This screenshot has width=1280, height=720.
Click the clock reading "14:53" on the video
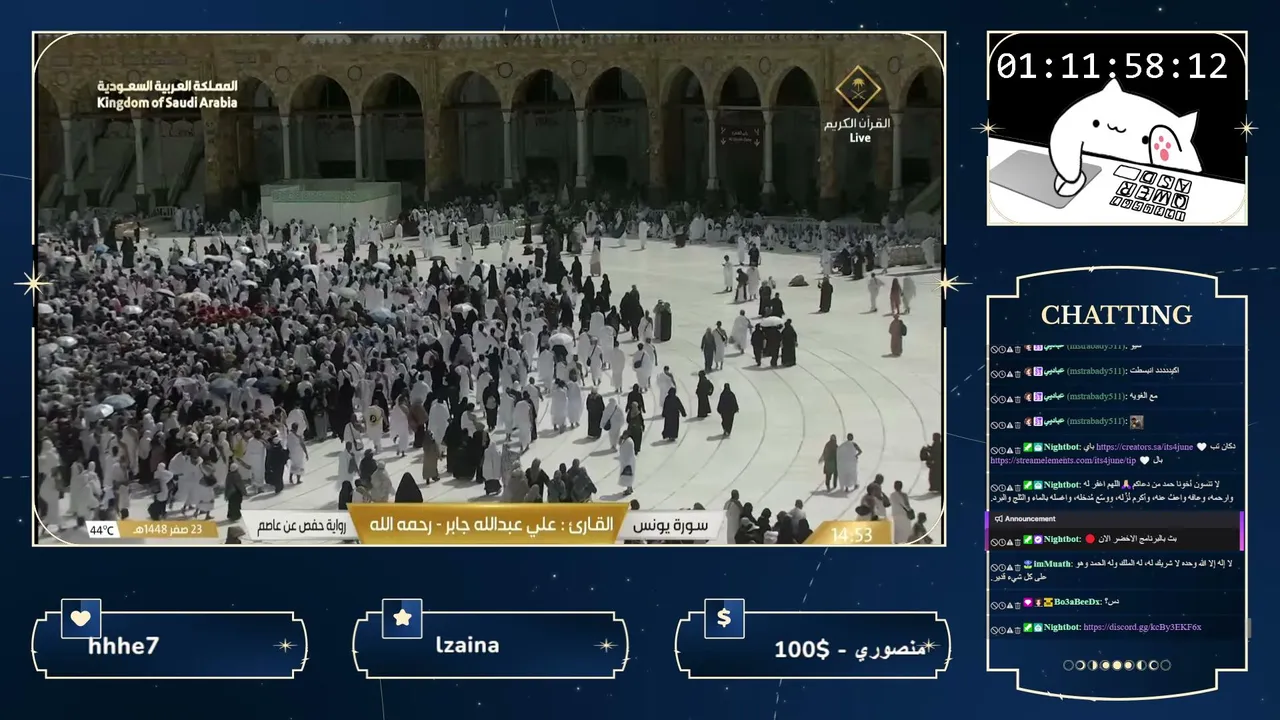851,535
